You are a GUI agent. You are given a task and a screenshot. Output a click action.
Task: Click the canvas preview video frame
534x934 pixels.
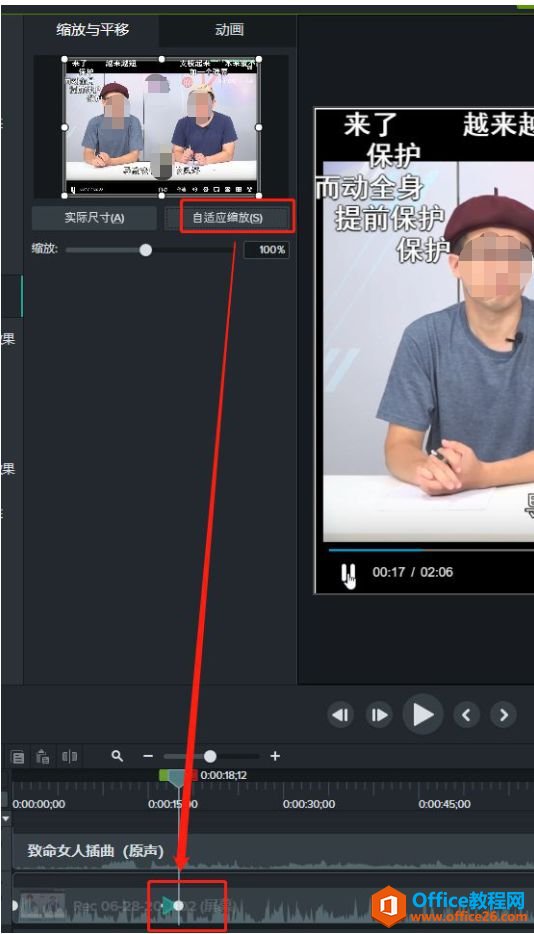424,351
